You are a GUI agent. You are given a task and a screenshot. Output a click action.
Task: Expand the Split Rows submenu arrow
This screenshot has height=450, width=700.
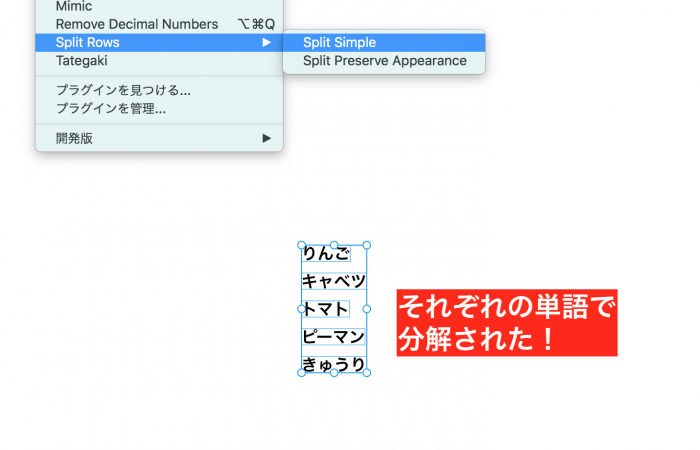point(266,42)
